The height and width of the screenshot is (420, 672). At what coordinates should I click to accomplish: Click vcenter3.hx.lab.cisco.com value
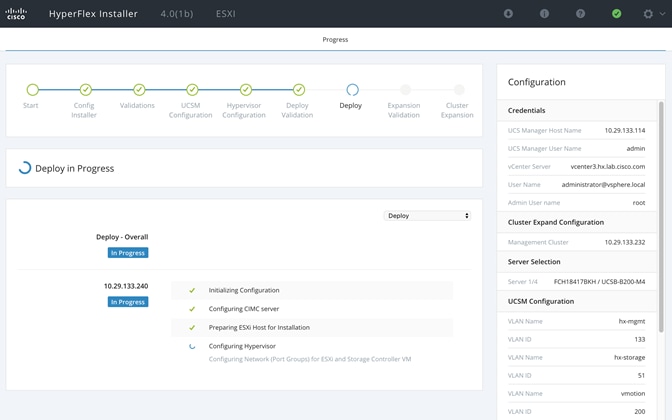click(x=608, y=166)
